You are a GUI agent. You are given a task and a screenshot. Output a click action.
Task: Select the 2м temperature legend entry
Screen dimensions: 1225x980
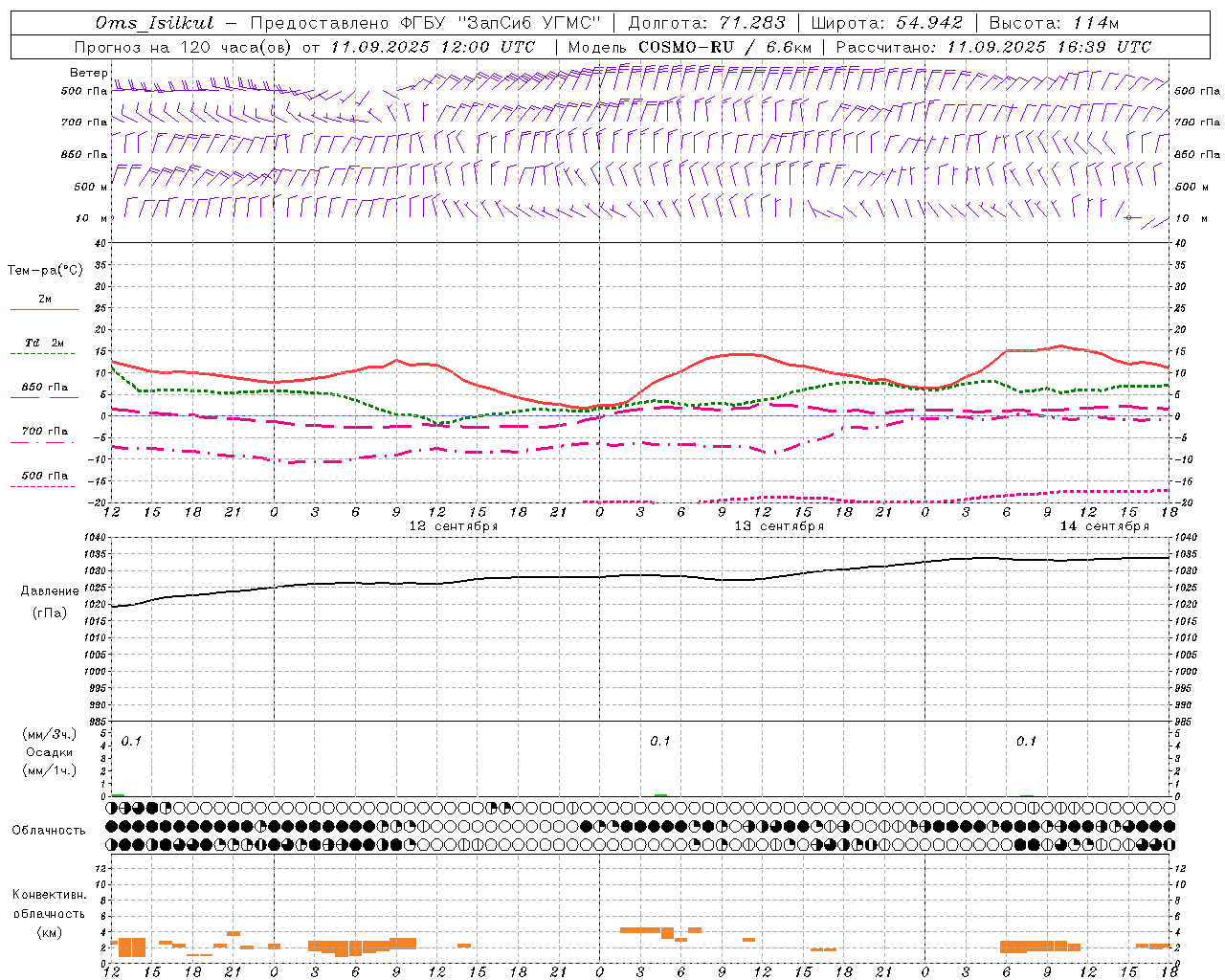coord(45,300)
